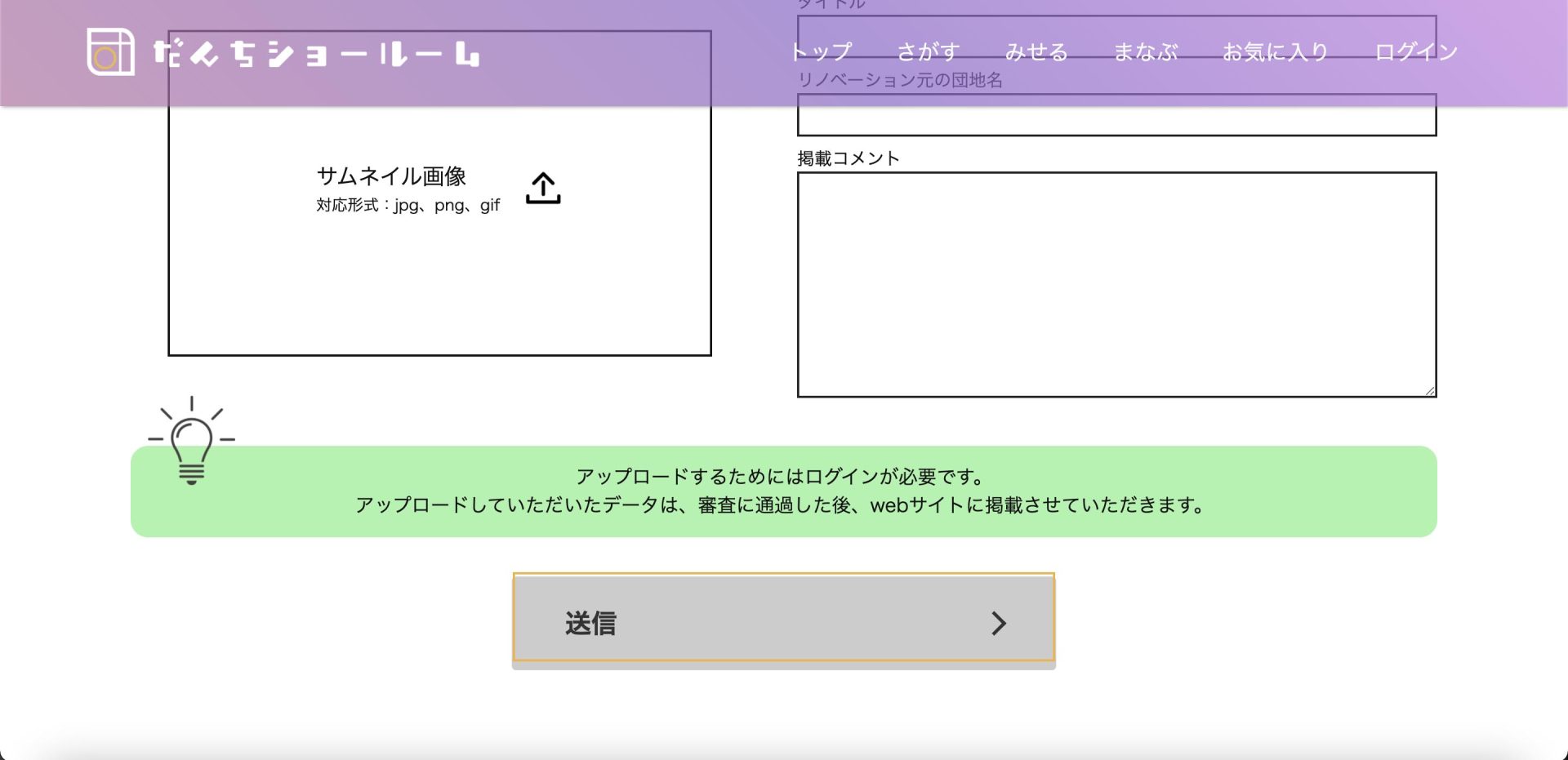This screenshot has width=1568, height=760.
Task: Click the 審査に通過した後 notice line
Action: point(782,505)
